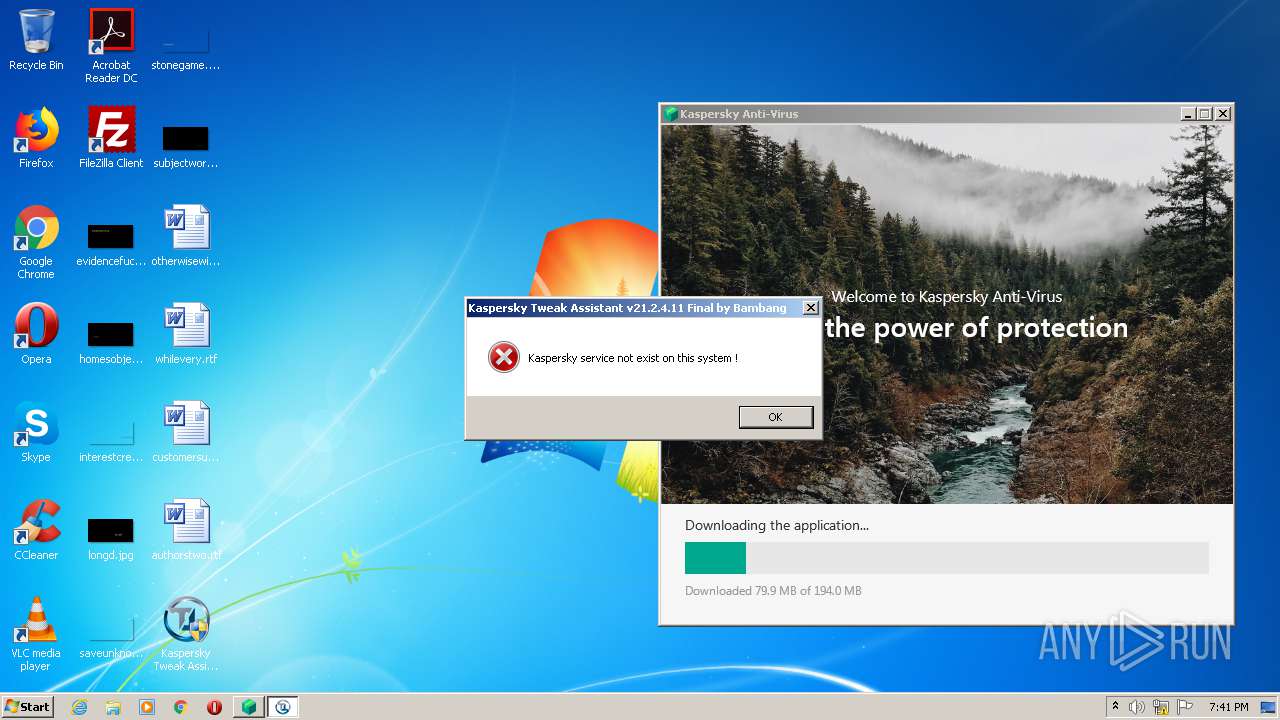Open Chrome from the taskbar
This screenshot has width=1280, height=720.
click(181, 707)
